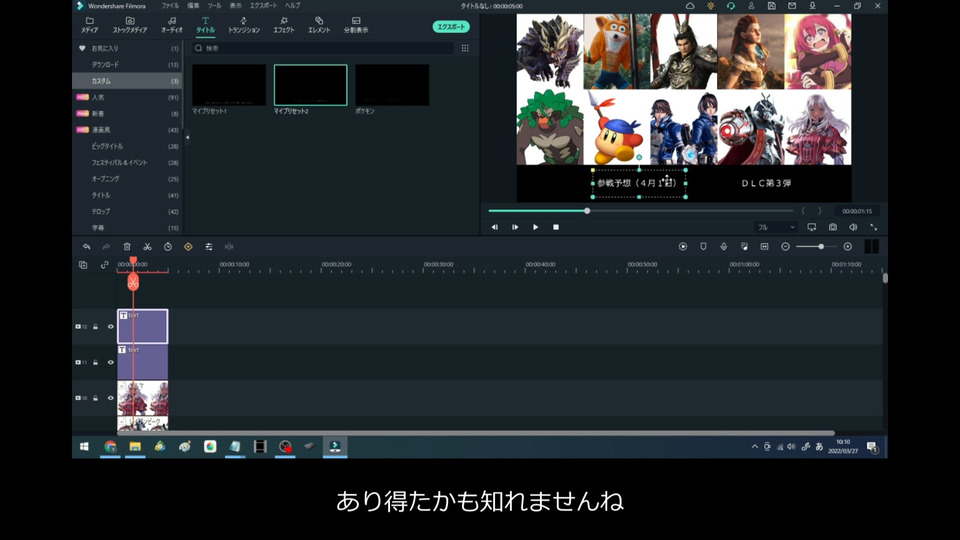Image resolution: width=960 pixels, height=540 pixels.
Task: Zoom out timeline with minus icon
Action: pos(786,247)
